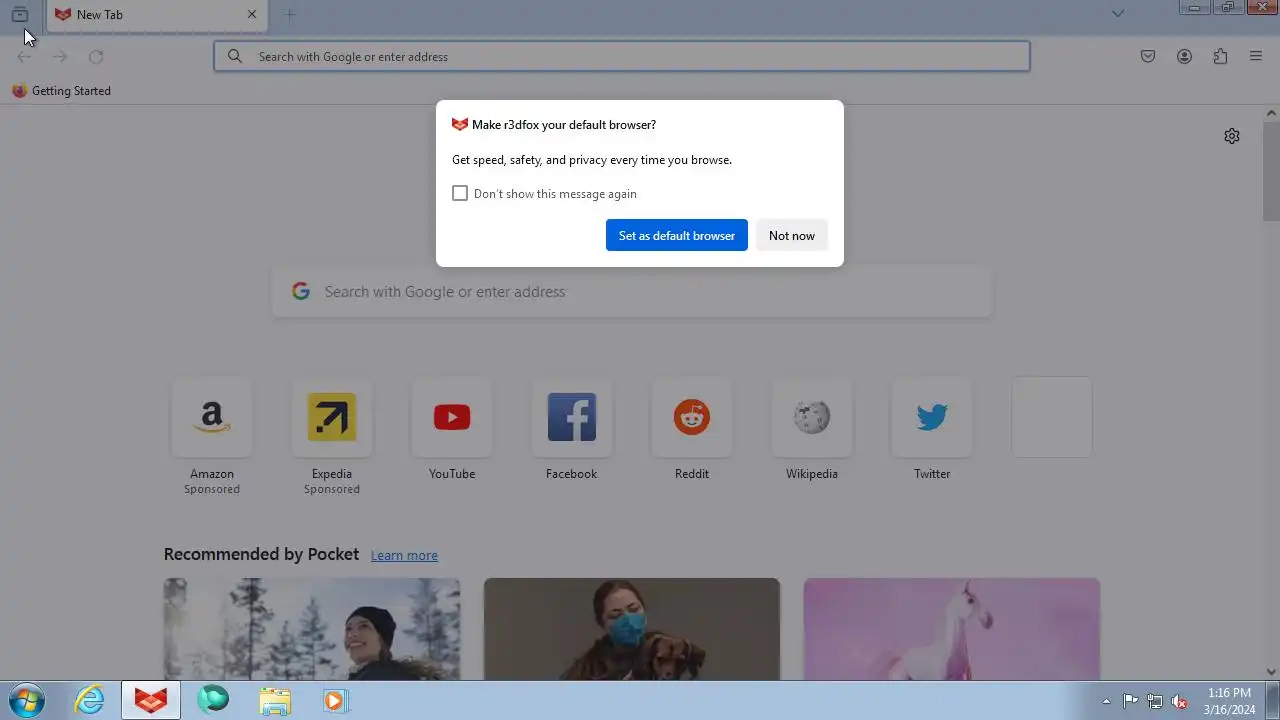The width and height of the screenshot is (1280, 720).
Task: Click the page scrollbar up arrow
Action: 1271,113
